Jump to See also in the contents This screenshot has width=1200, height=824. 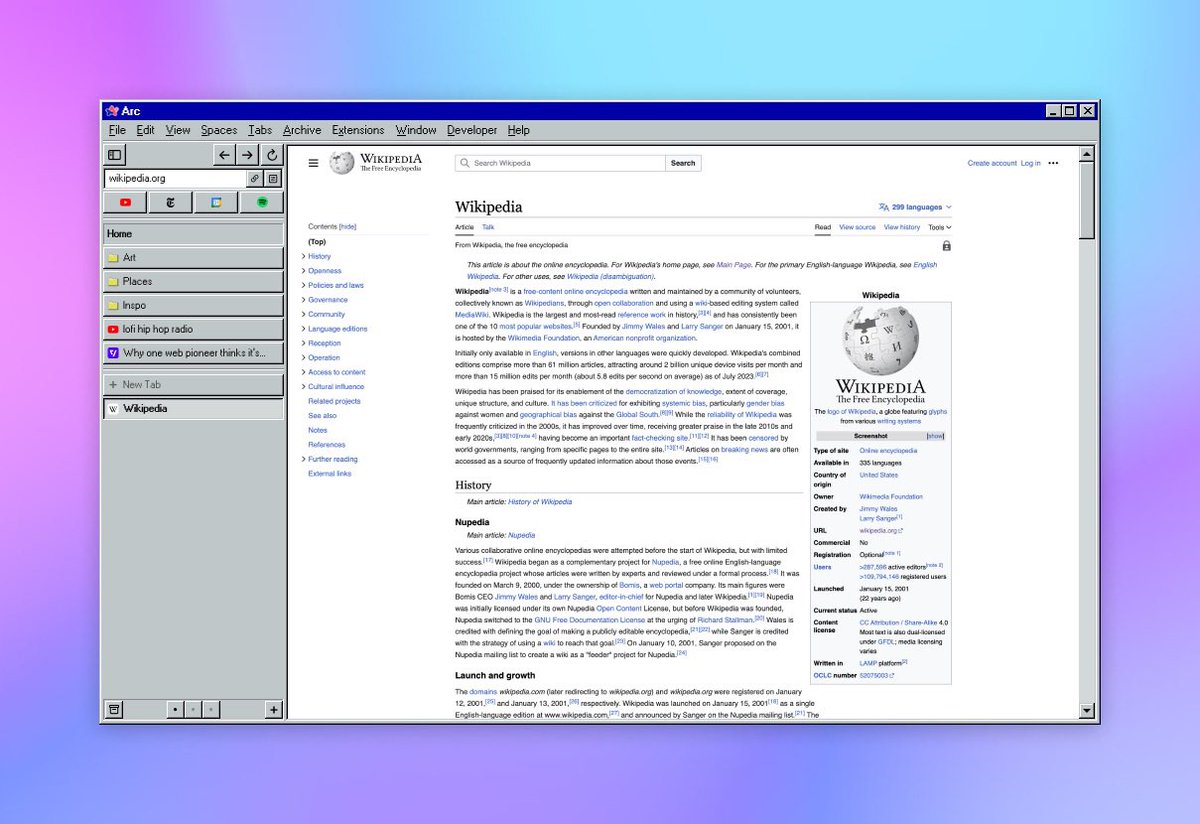click(322, 415)
